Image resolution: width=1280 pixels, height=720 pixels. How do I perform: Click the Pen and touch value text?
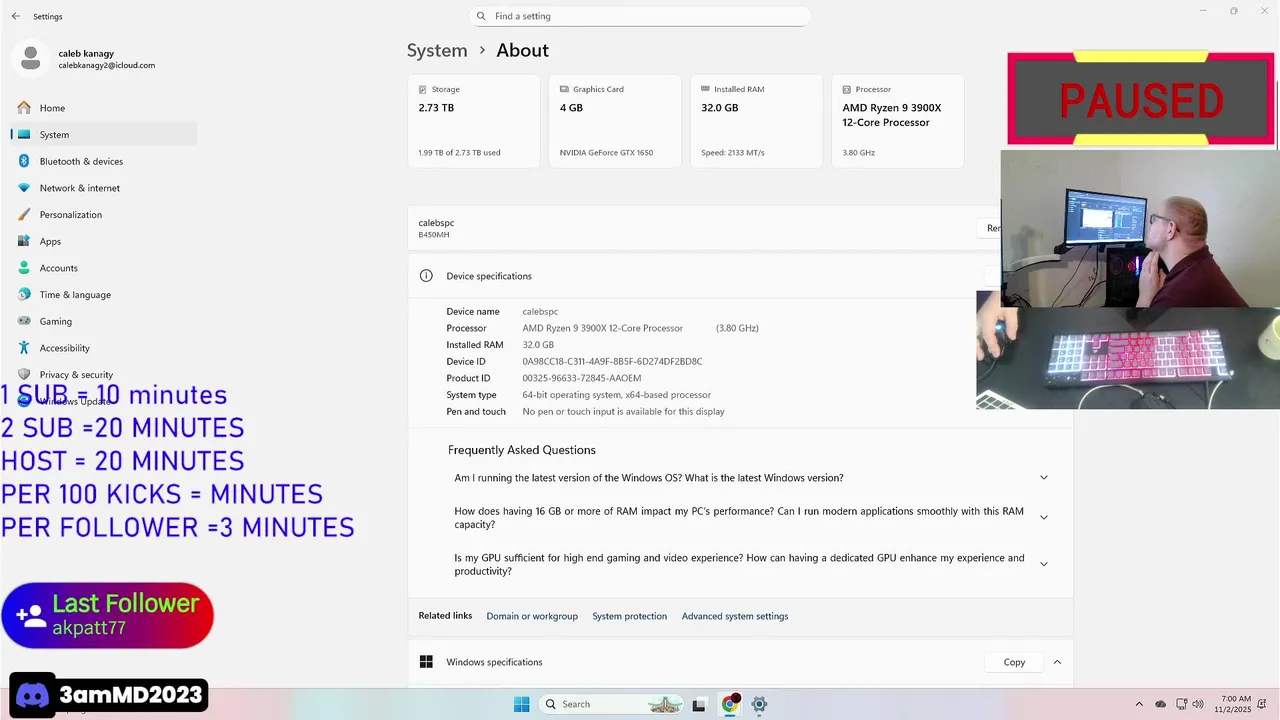pyautogui.click(x=623, y=411)
